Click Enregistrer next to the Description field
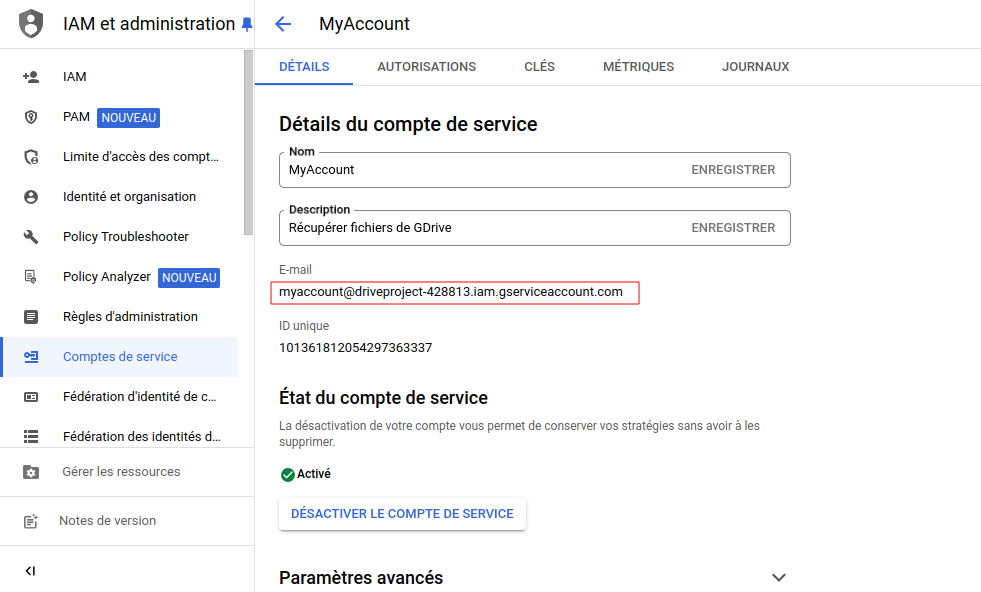The image size is (981, 592). coord(733,228)
